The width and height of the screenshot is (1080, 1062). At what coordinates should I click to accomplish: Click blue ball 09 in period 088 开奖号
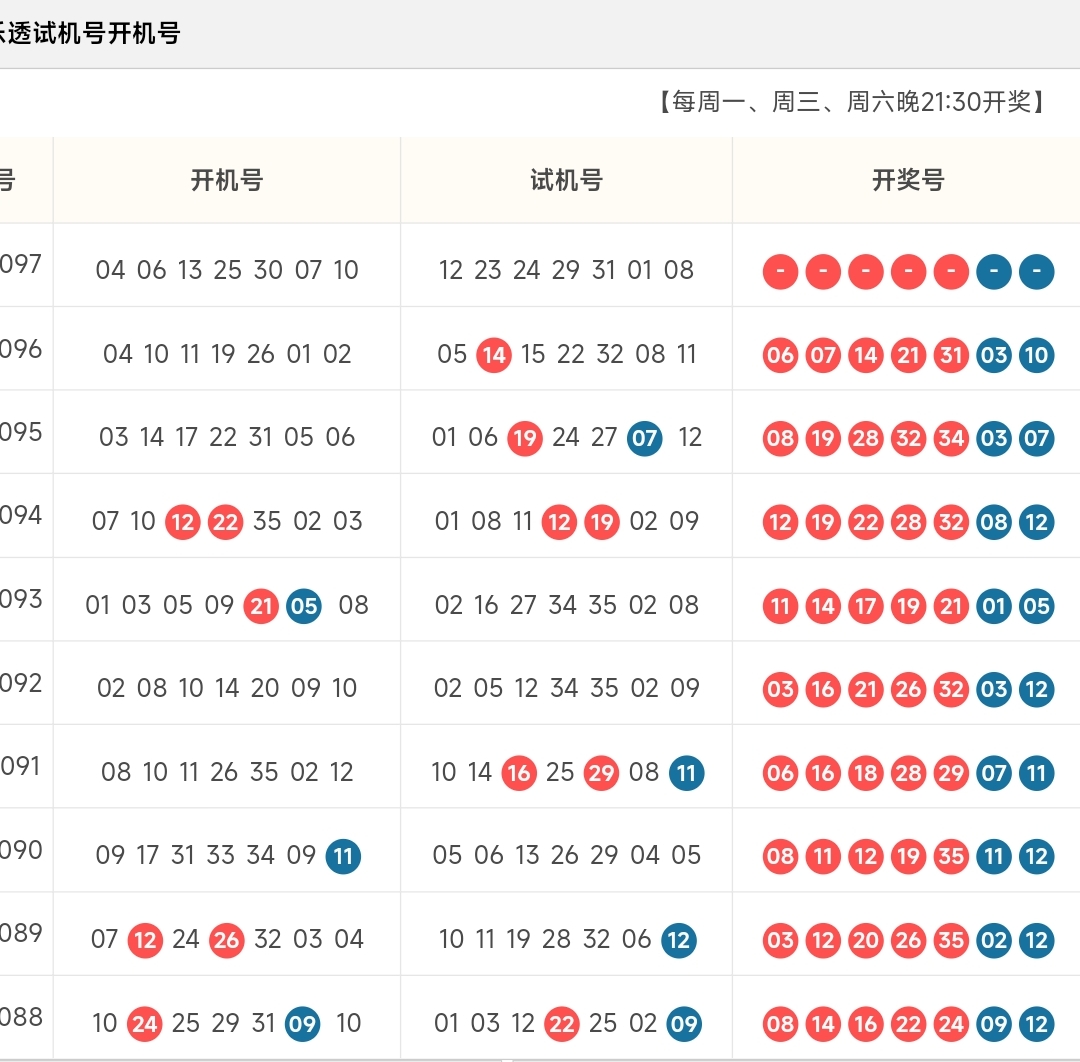point(994,1024)
